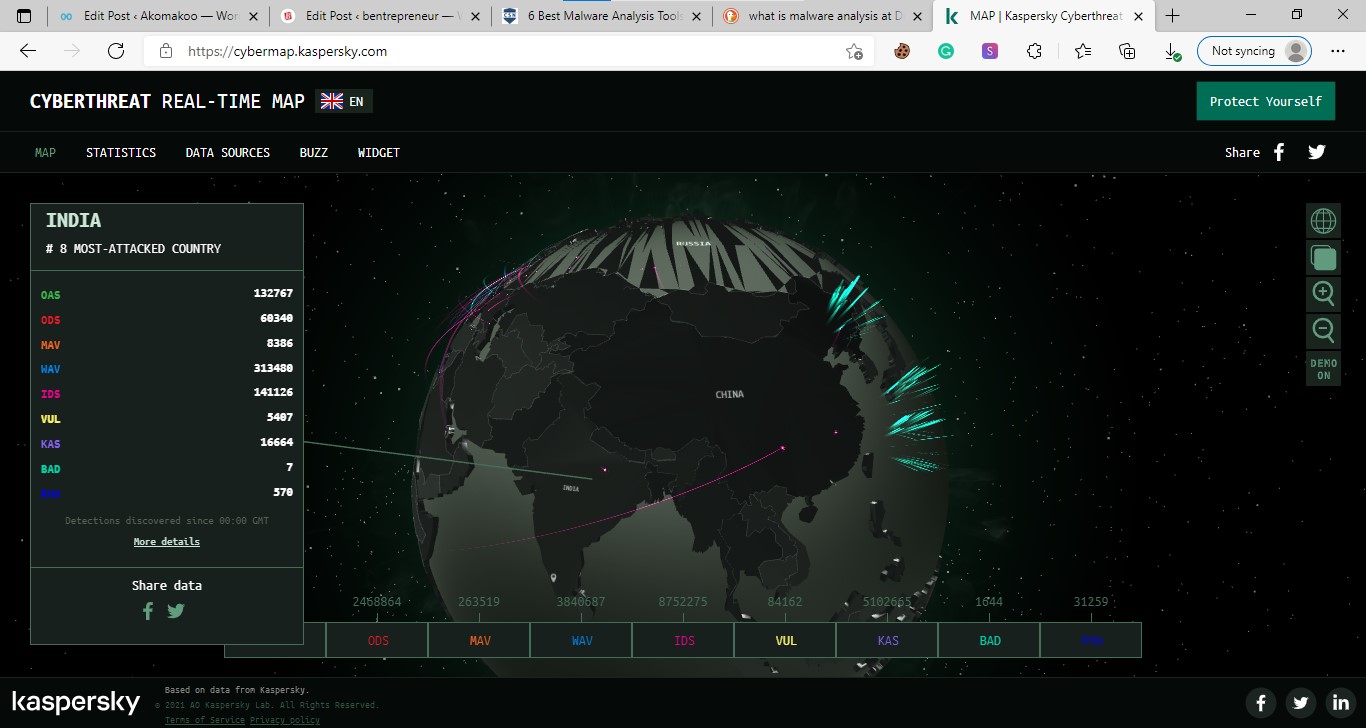1366x728 pixels.
Task: Share page on Twitter in header
Action: coord(1317,152)
